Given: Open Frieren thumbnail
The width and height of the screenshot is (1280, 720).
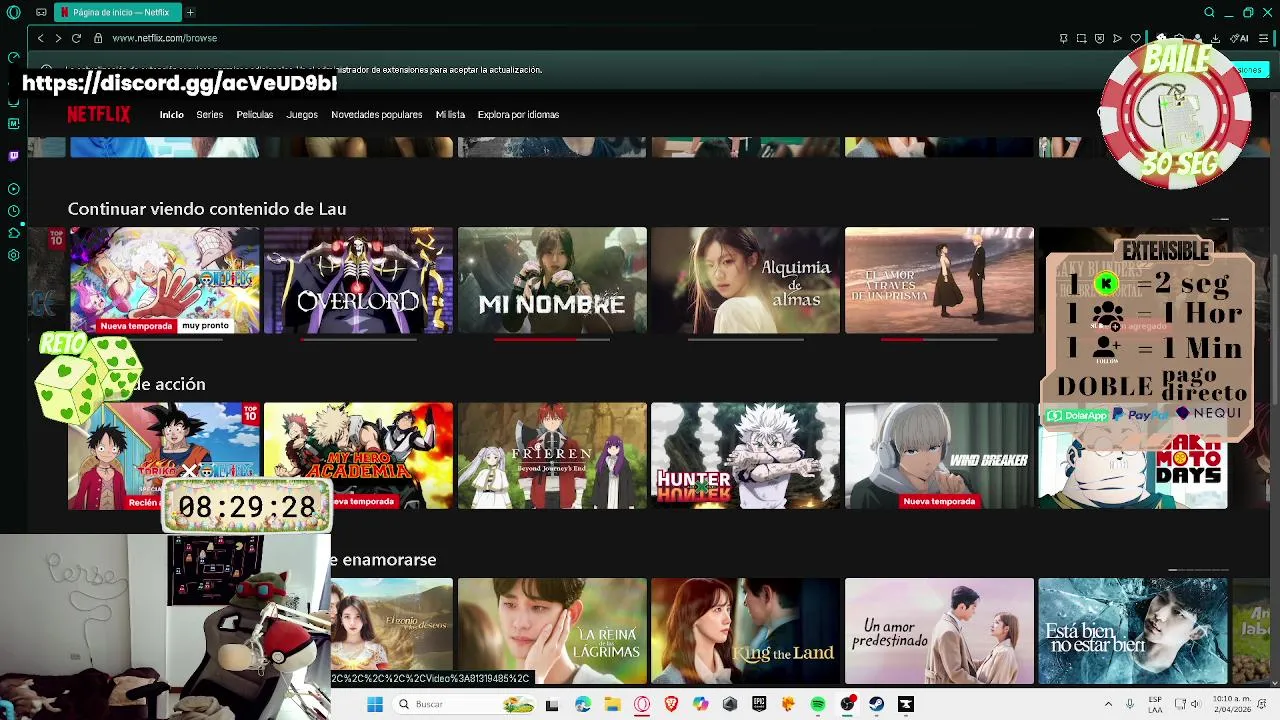Looking at the screenshot, I should [x=552, y=455].
